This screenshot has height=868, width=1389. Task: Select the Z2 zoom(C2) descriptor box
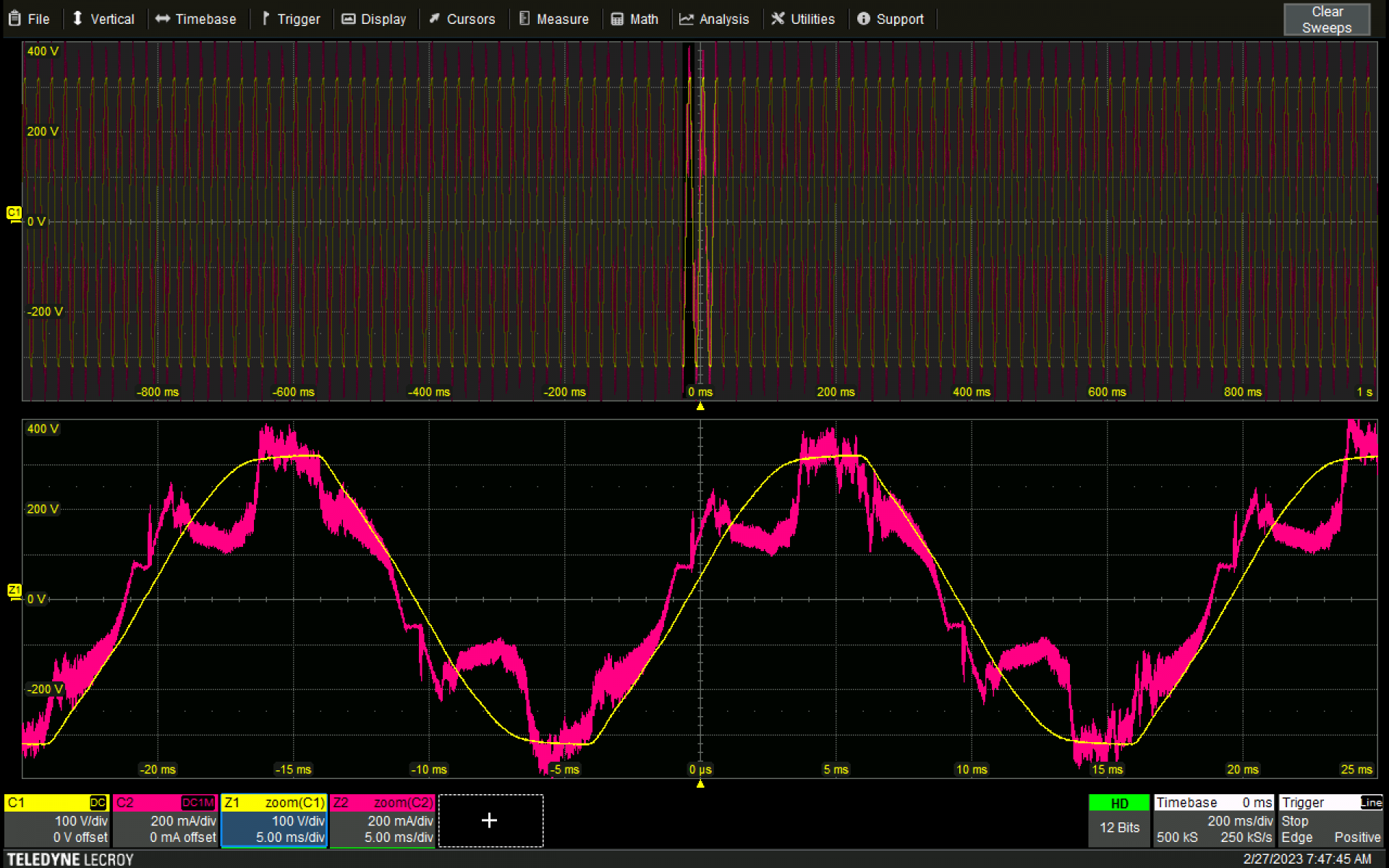(x=383, y=820)
